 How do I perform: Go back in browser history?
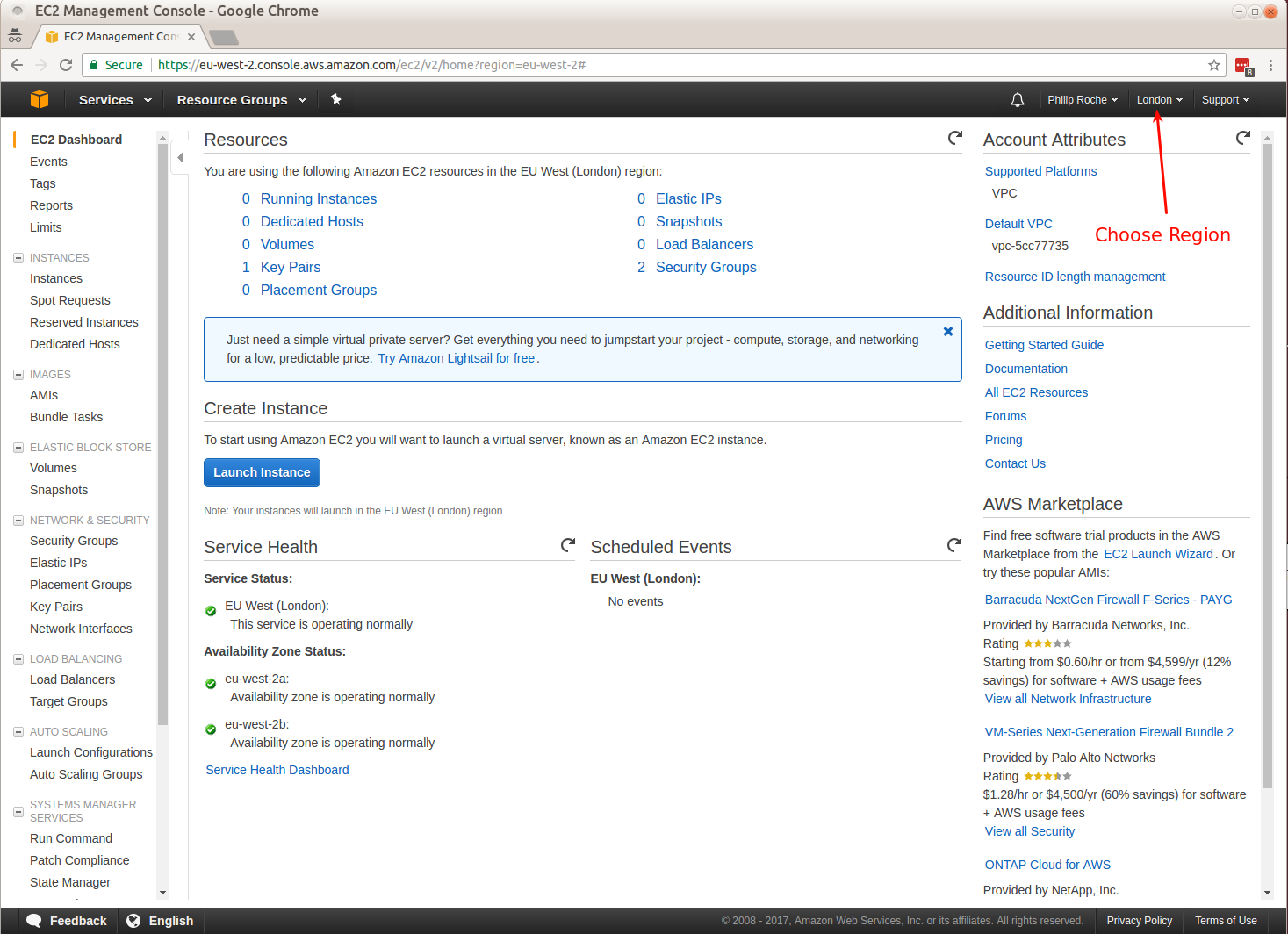(x=17, y=65)
